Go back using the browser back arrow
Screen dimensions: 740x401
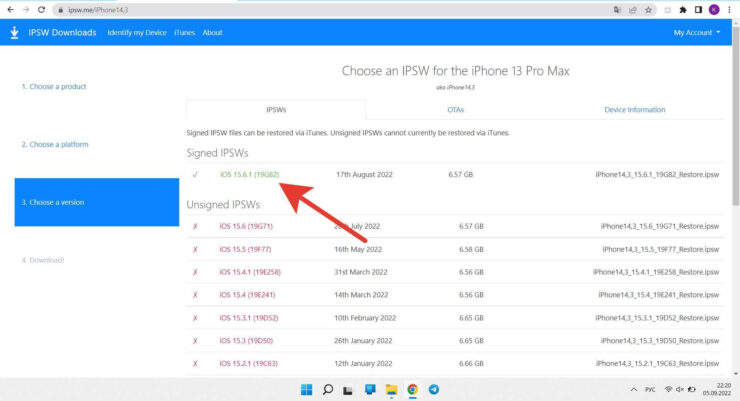point(8,9)
